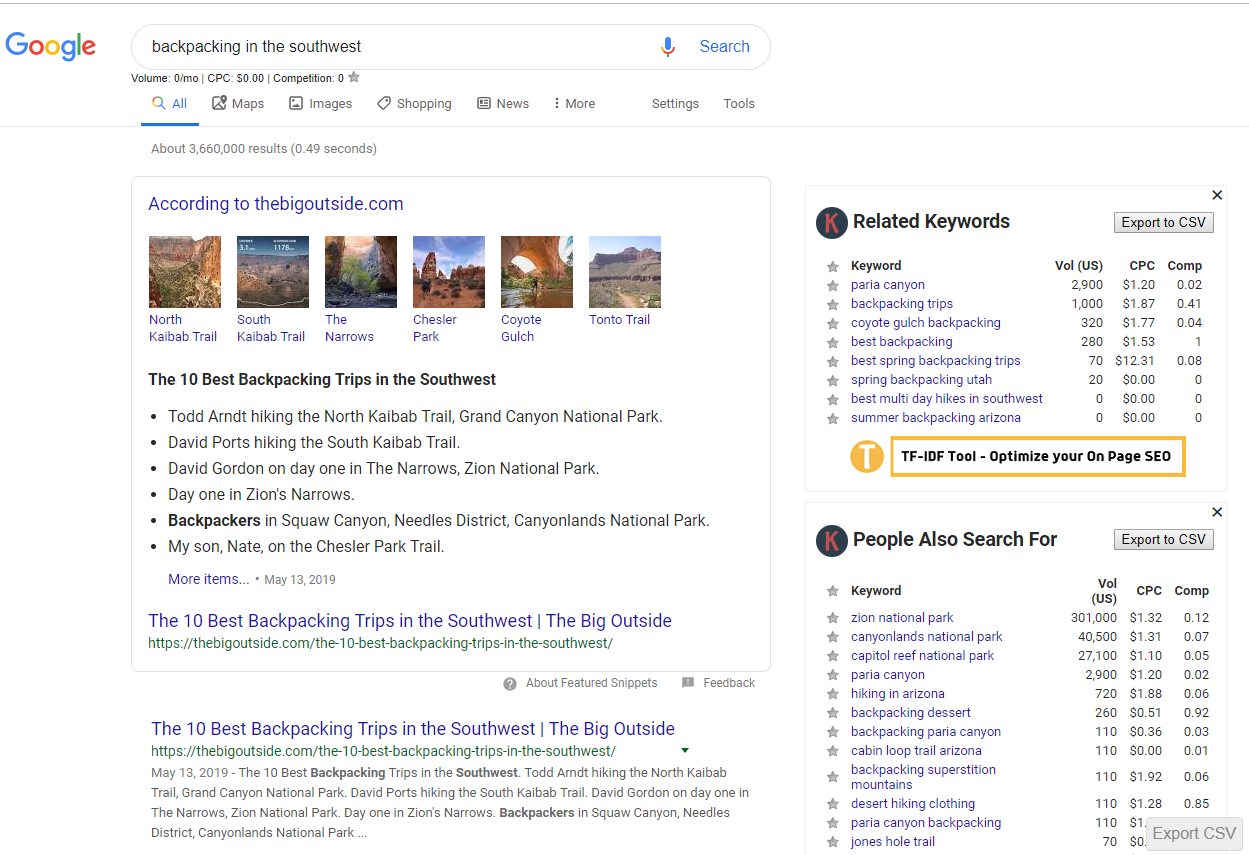The image size is (1249, 855).
Task: Open the green dropdown arrow beside result URL
Action: click(685, 750)
